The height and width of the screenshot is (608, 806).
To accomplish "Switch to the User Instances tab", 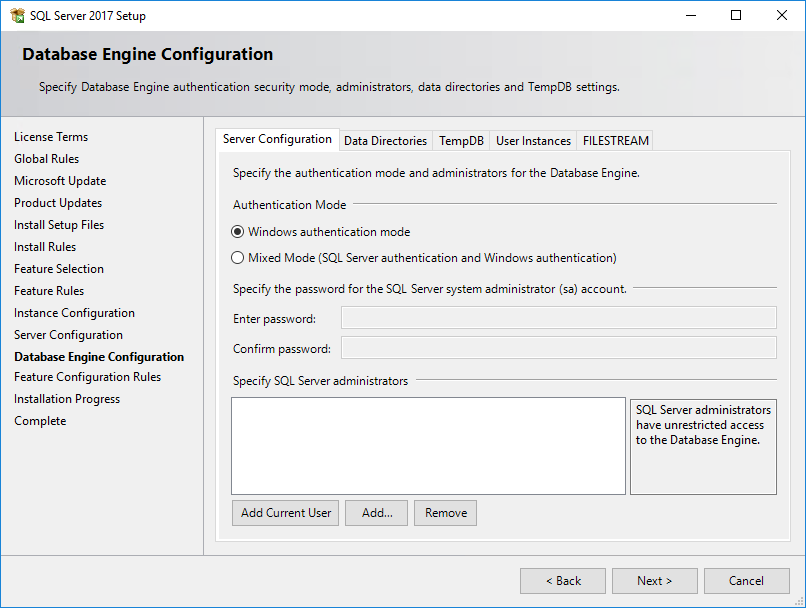I will (533, 141).
